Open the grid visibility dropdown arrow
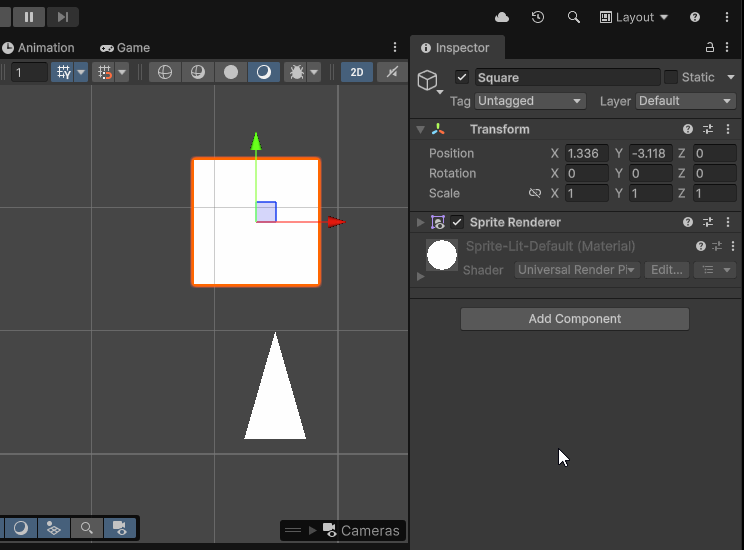744x550 pixels. click(81, 73)
